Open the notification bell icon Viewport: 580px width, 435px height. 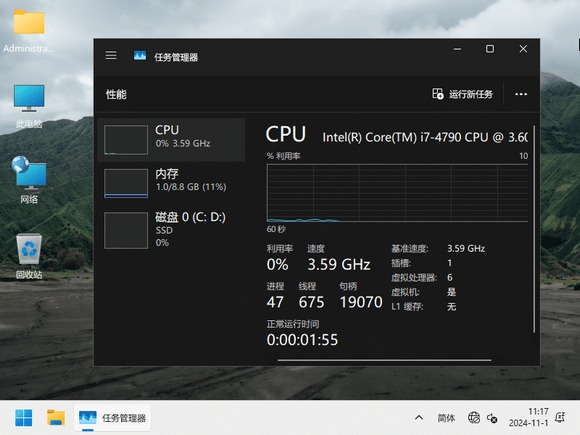560,418
